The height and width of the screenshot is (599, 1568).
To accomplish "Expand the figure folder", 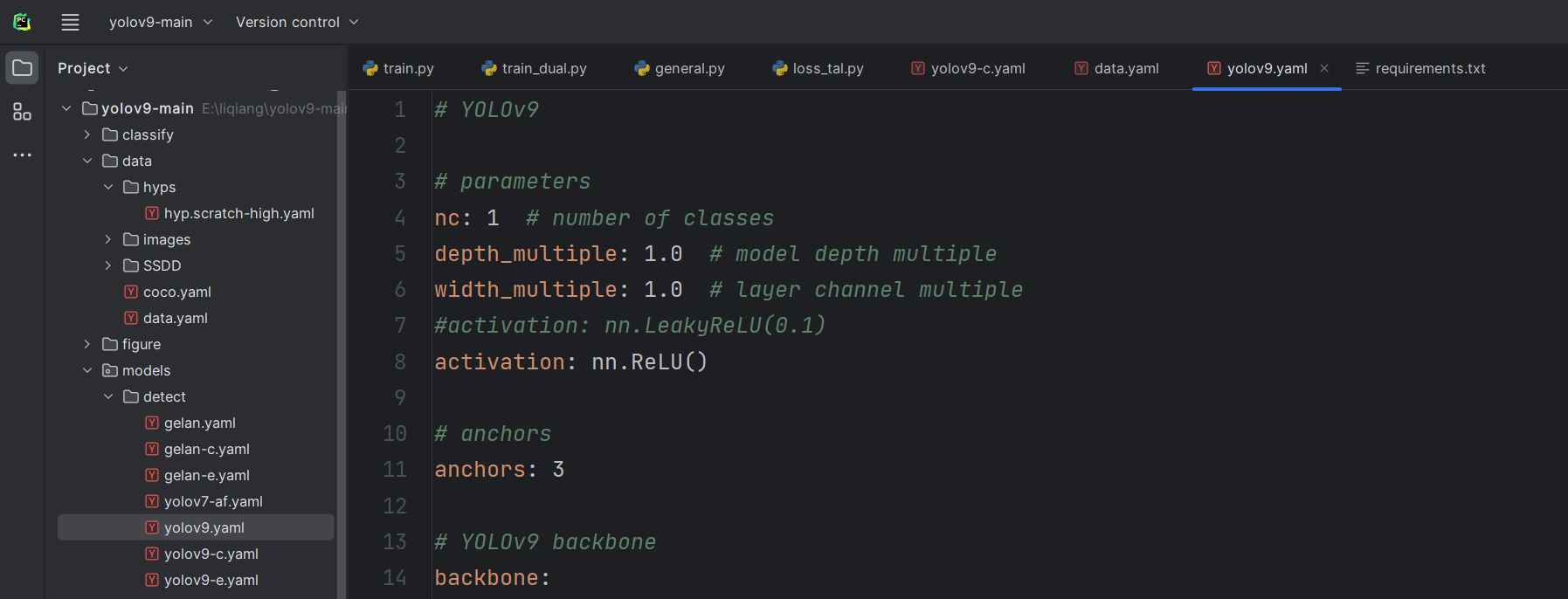I will pos(87,344).
